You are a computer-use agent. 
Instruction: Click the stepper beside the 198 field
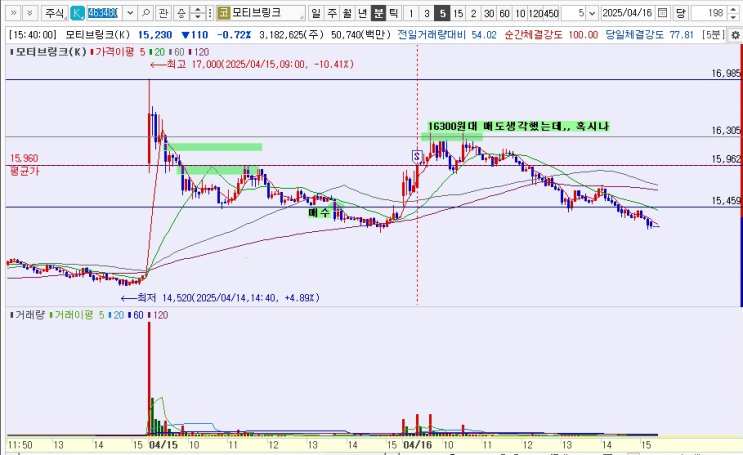733,13
